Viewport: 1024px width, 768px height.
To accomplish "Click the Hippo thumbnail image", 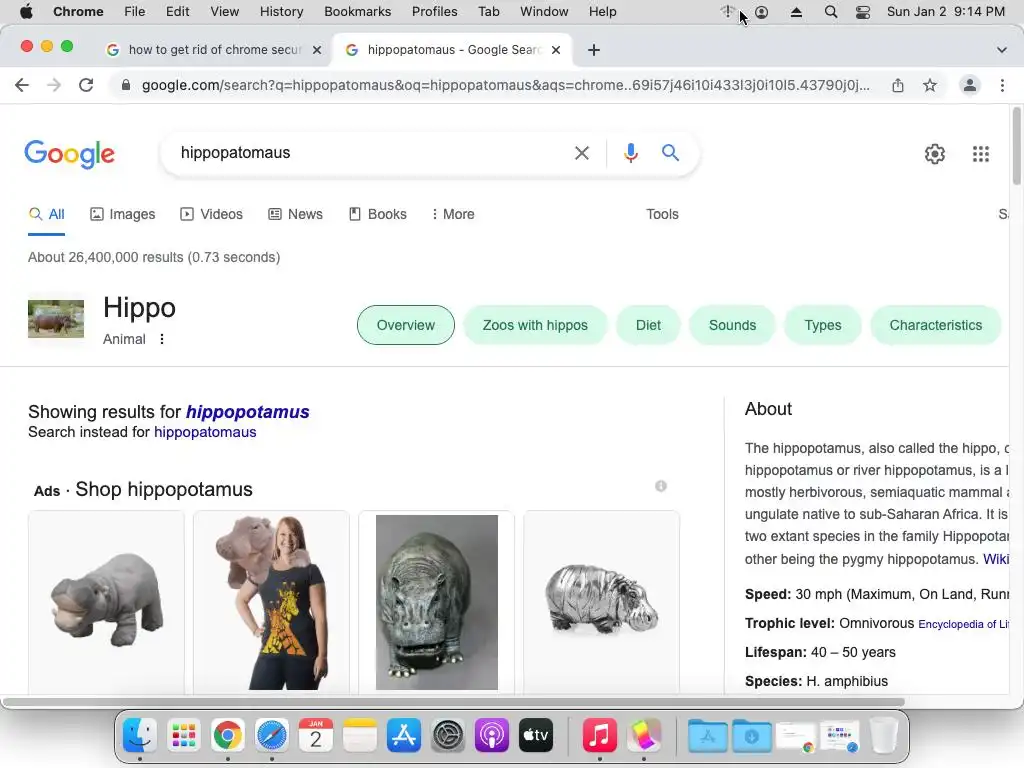I will point(56,319).
